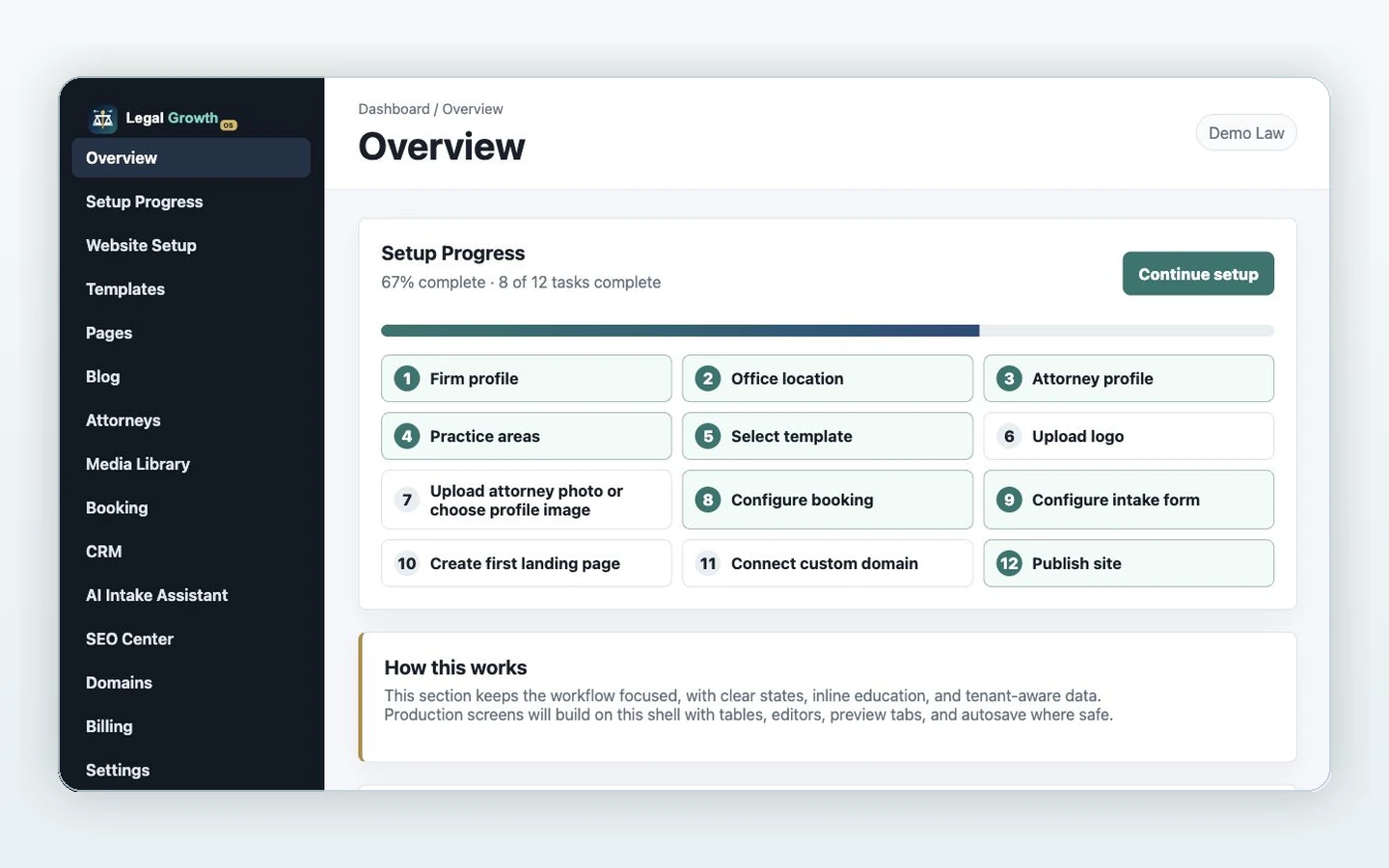Image resolution: width=1389 pixels, height=868 pixels.
Task: Click the Continue setup button
Action: coord(1198,274)
